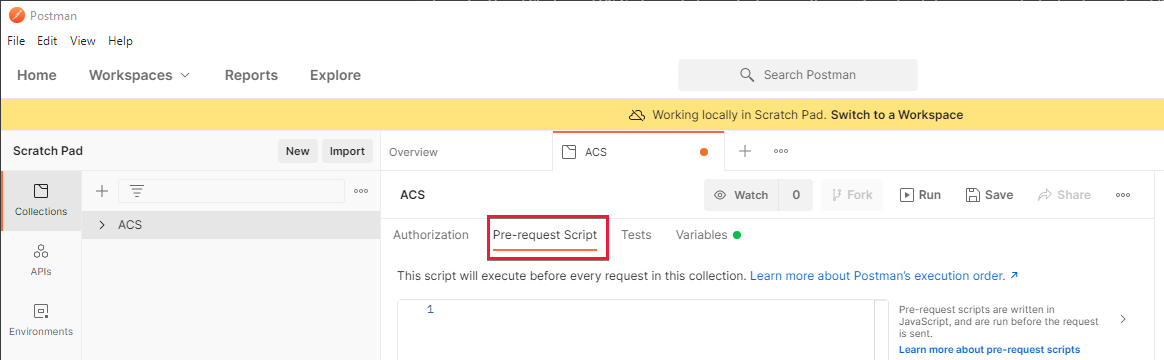Image resolution: width=1164 pixels, height=360 pixels.
Task: Save the ACS collection
Action: tap(990, 194)
